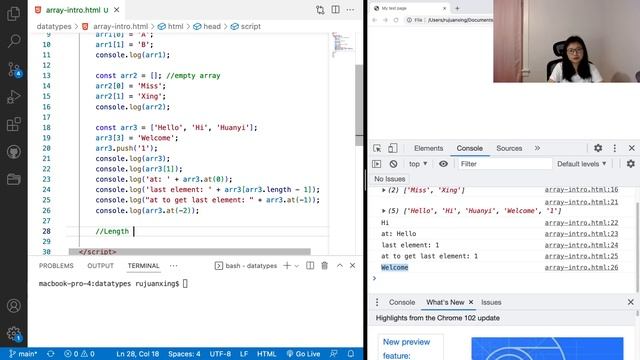This screenshot has height=360, width=640.
Task: Open Accounts menu in activity bar
Action: pyautogui.click(x=13, y=306)
